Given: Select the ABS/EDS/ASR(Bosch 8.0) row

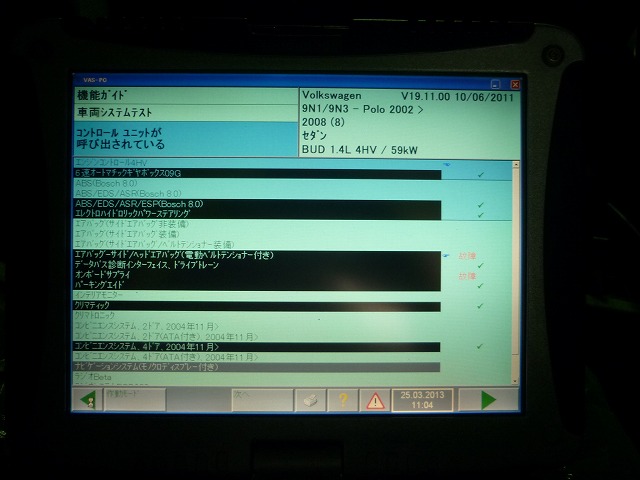Looking at the screenshot, I should click(257, 193).
